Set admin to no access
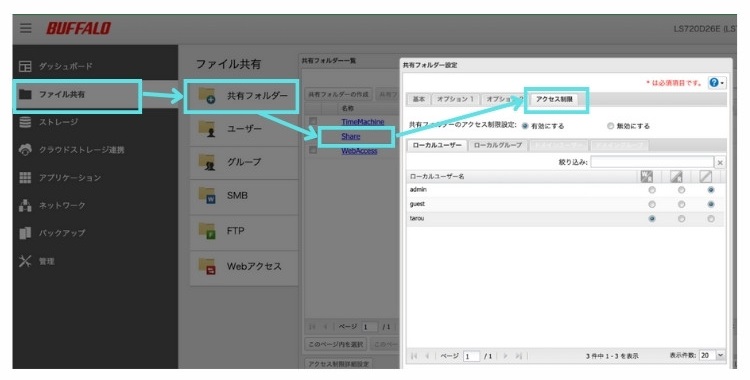 click(x=711, y=190)
